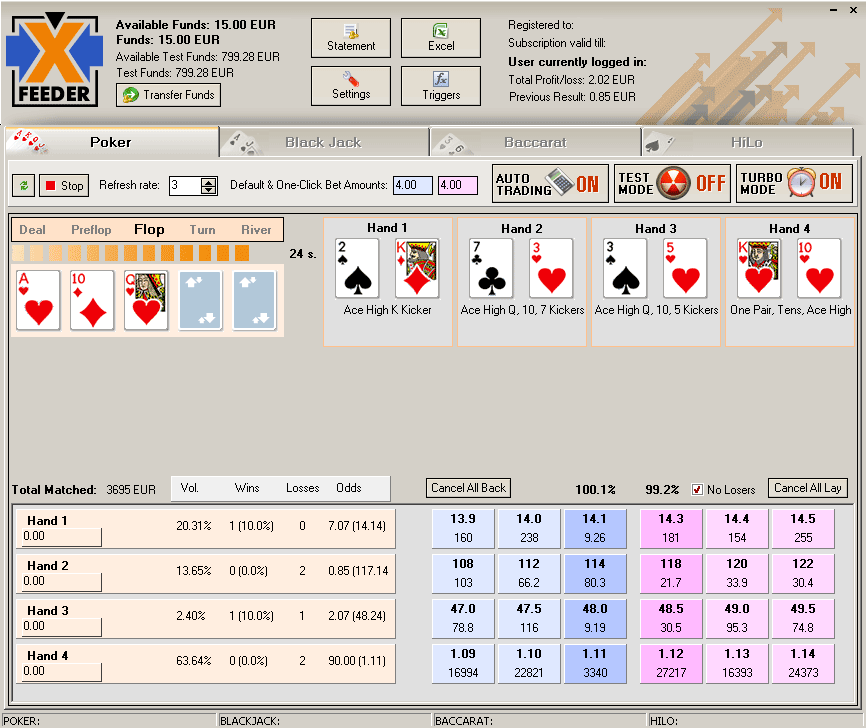Lay Hand 2 at odds 122
The height and width of the screenshot is (728, 866).
pos(803,573)
